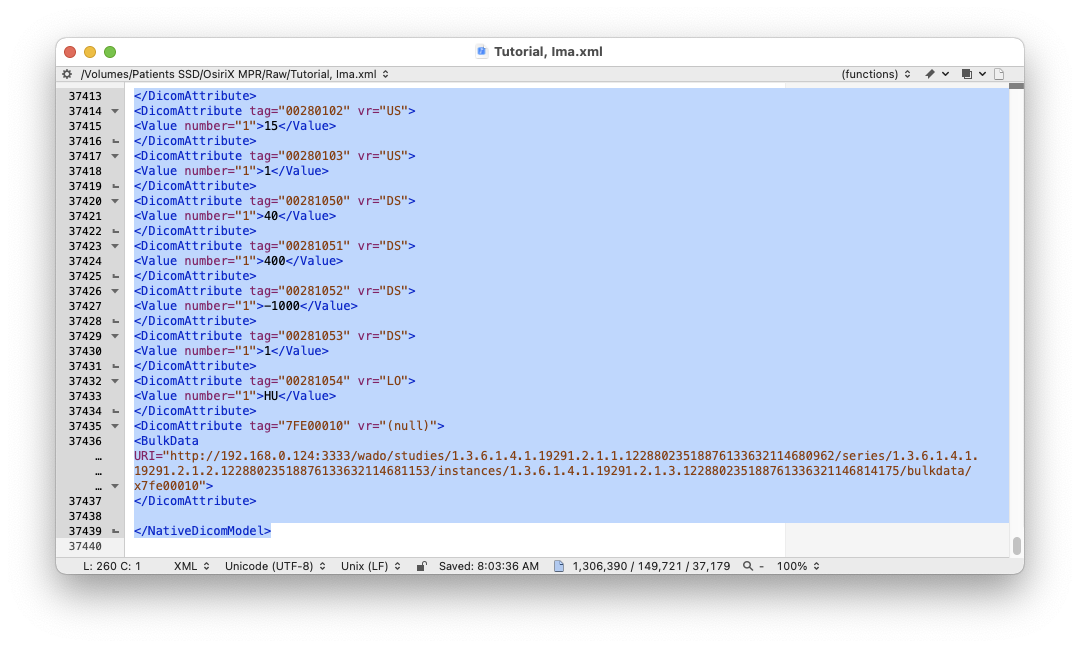Open the (functions) popup menu
The height and width of the screenshot is (648, 1080).
coord(876,74)
